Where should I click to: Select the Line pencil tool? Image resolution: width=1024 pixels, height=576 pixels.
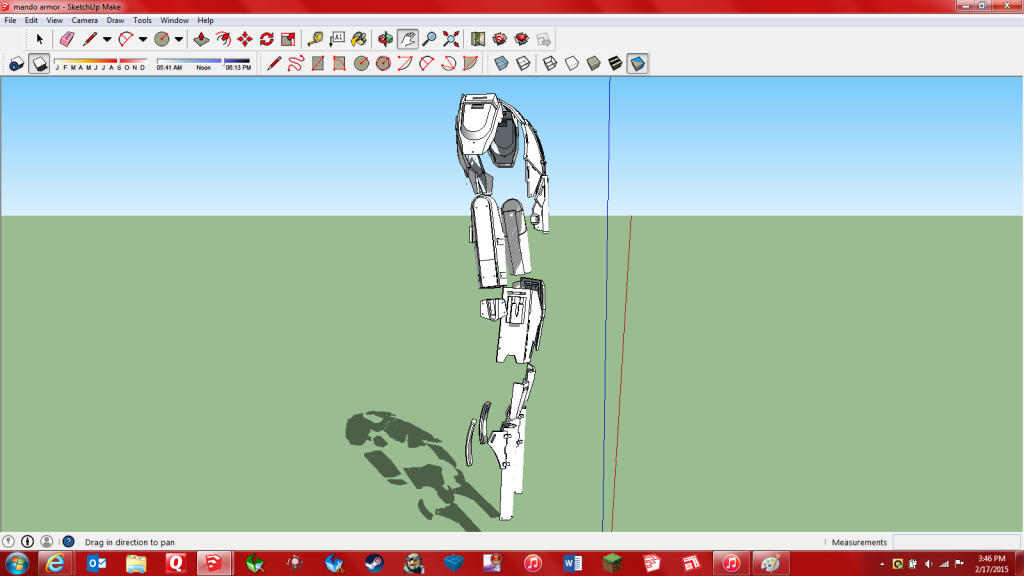click(89, 39)
